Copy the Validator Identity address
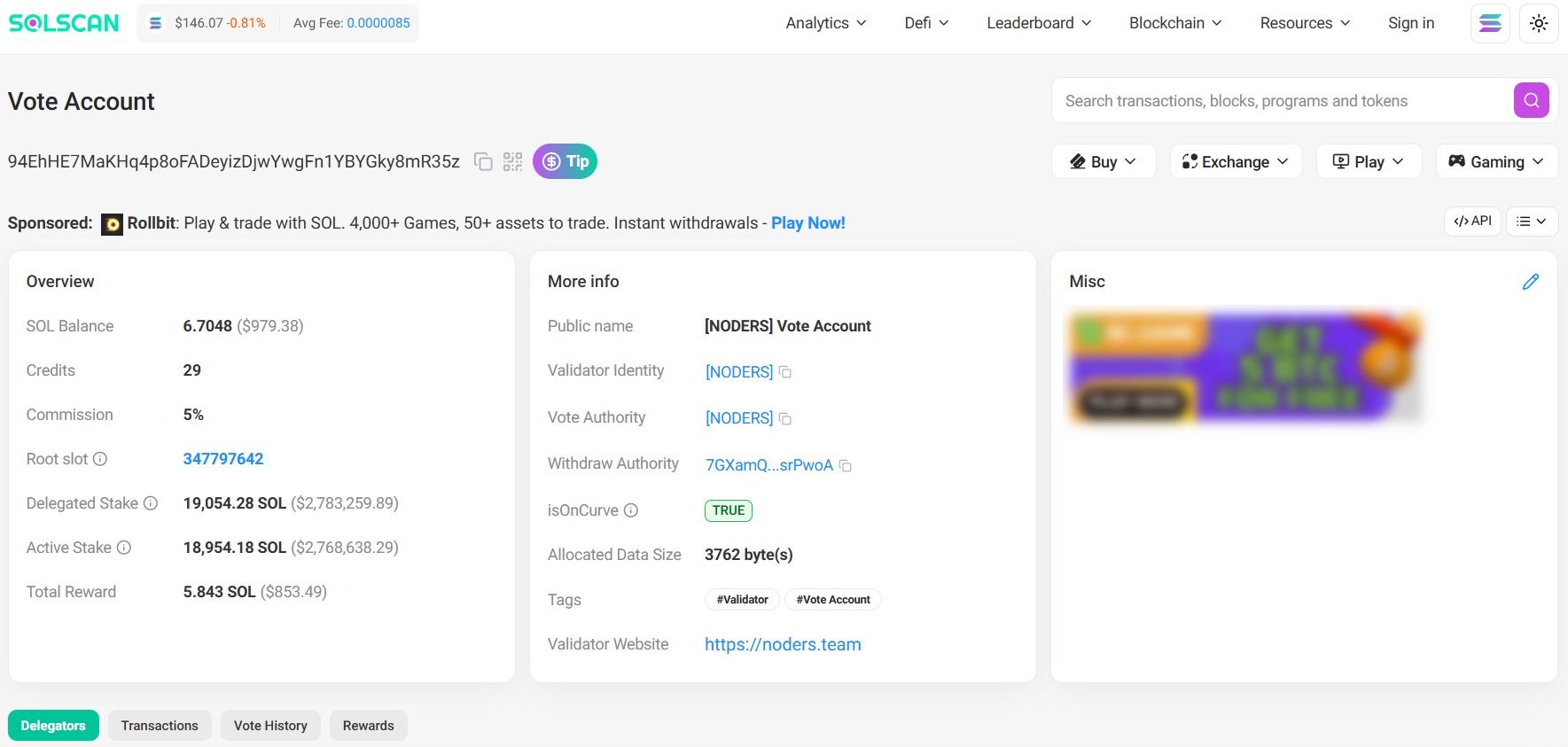The width and height of the screenshot is (1568, 747). [x=785, y=372]
